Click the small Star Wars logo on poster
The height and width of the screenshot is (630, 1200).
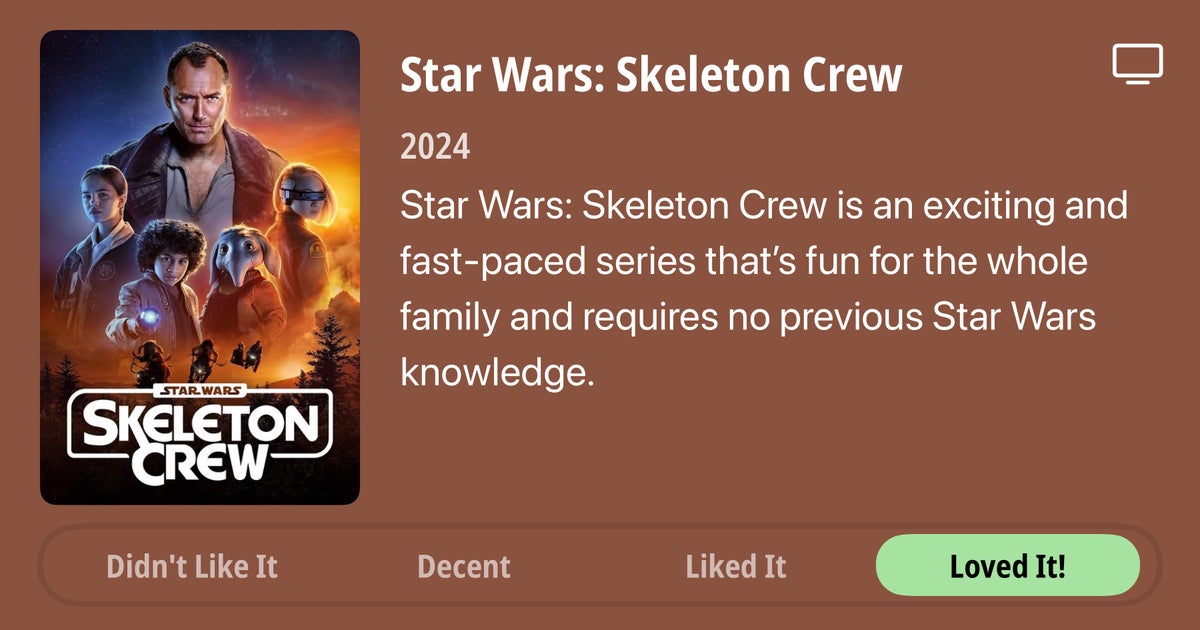[x=198, y=389]
